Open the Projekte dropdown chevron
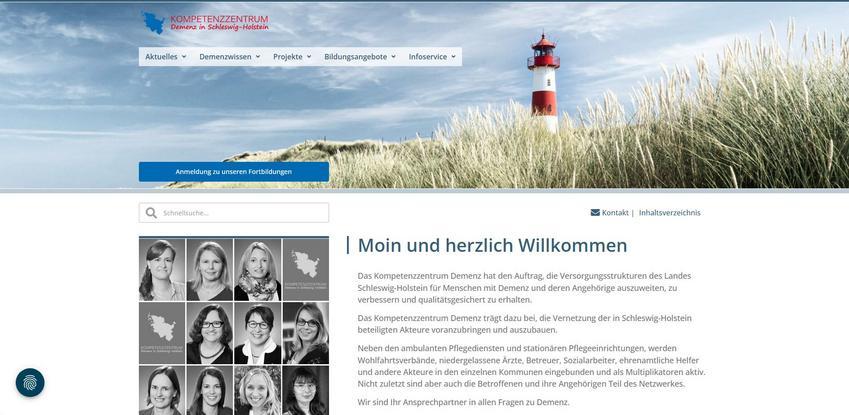 click(x=309, y=57)
